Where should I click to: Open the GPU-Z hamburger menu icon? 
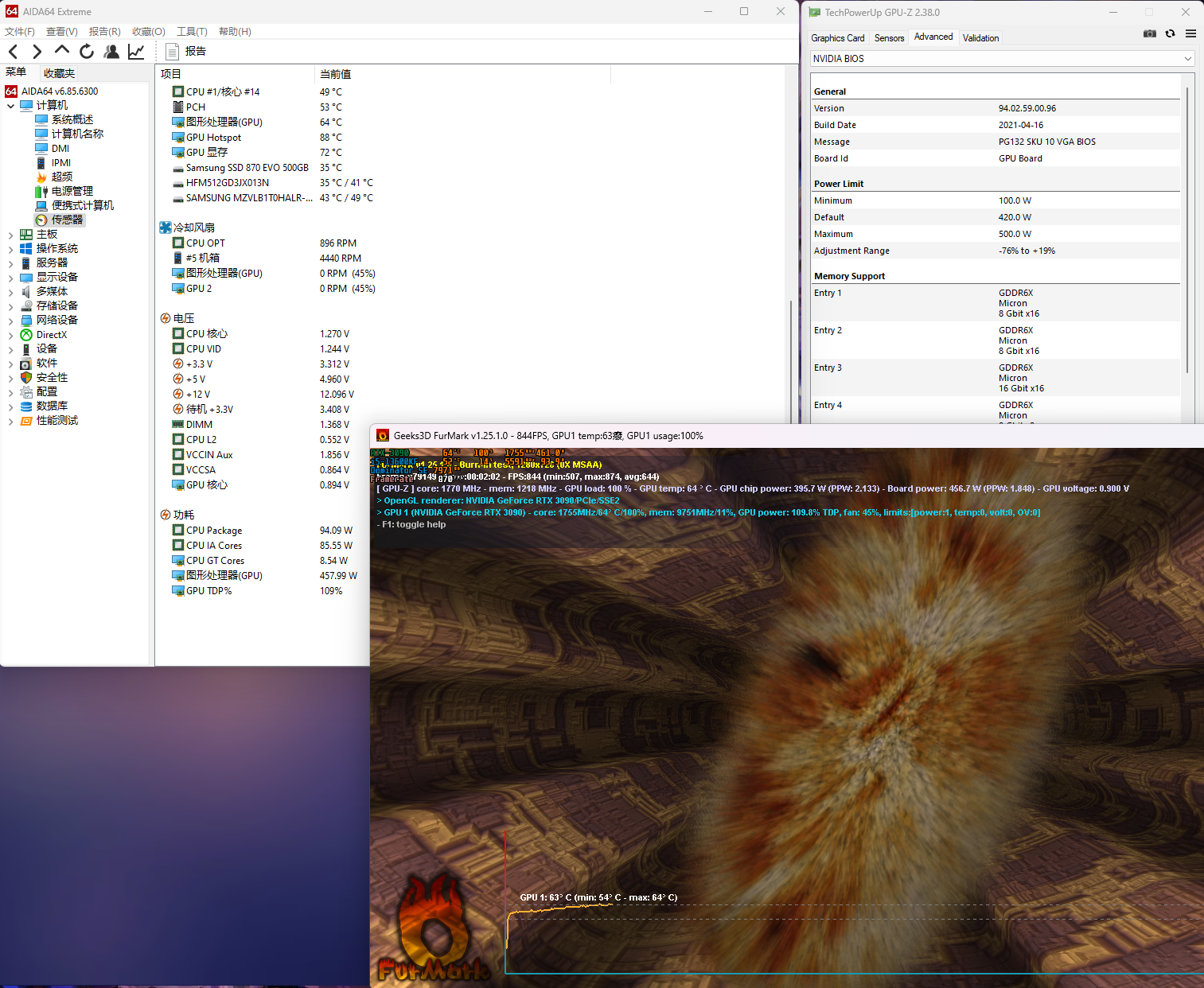tap(1190, 33)
